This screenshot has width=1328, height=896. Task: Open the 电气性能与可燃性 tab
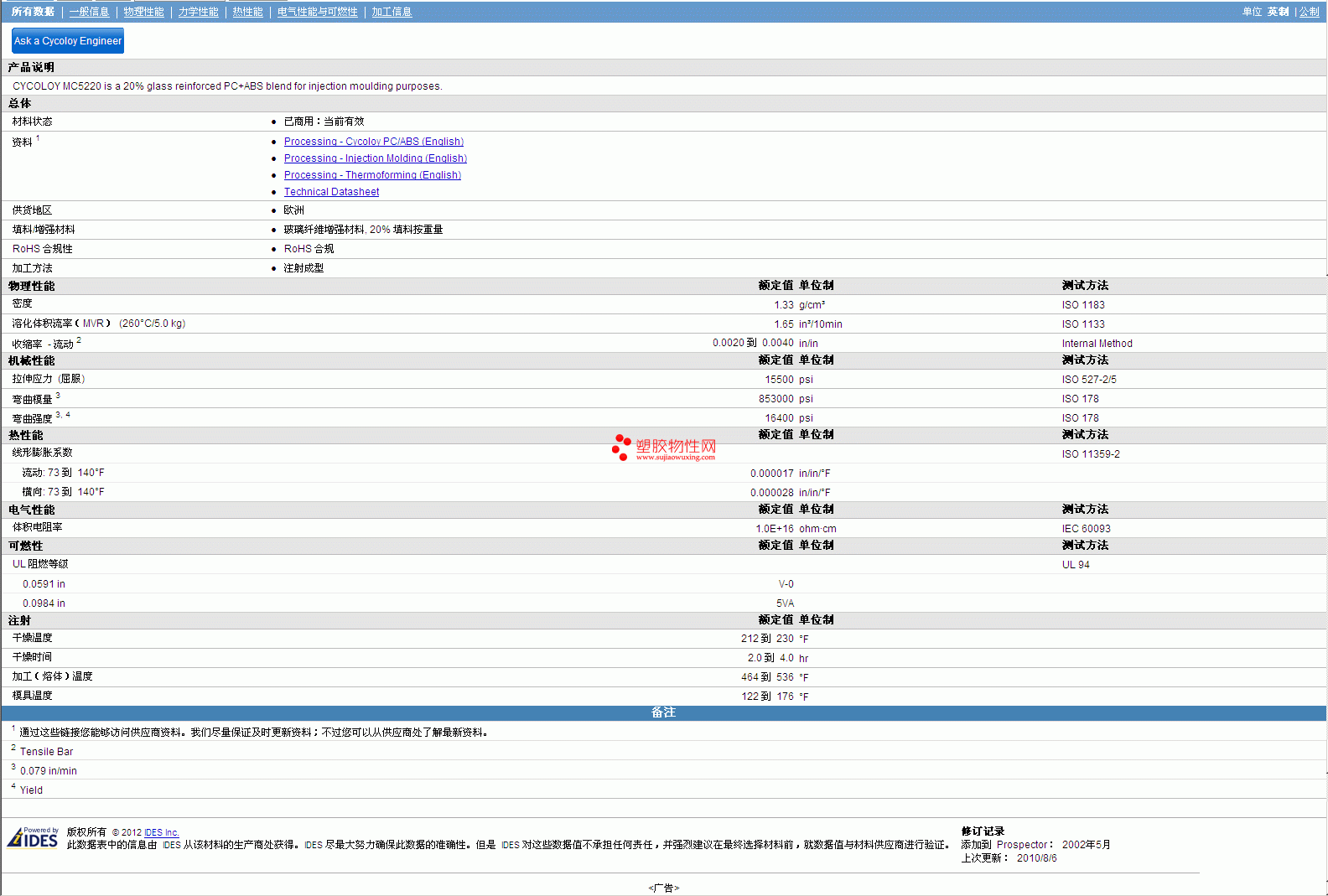point(317,12)
